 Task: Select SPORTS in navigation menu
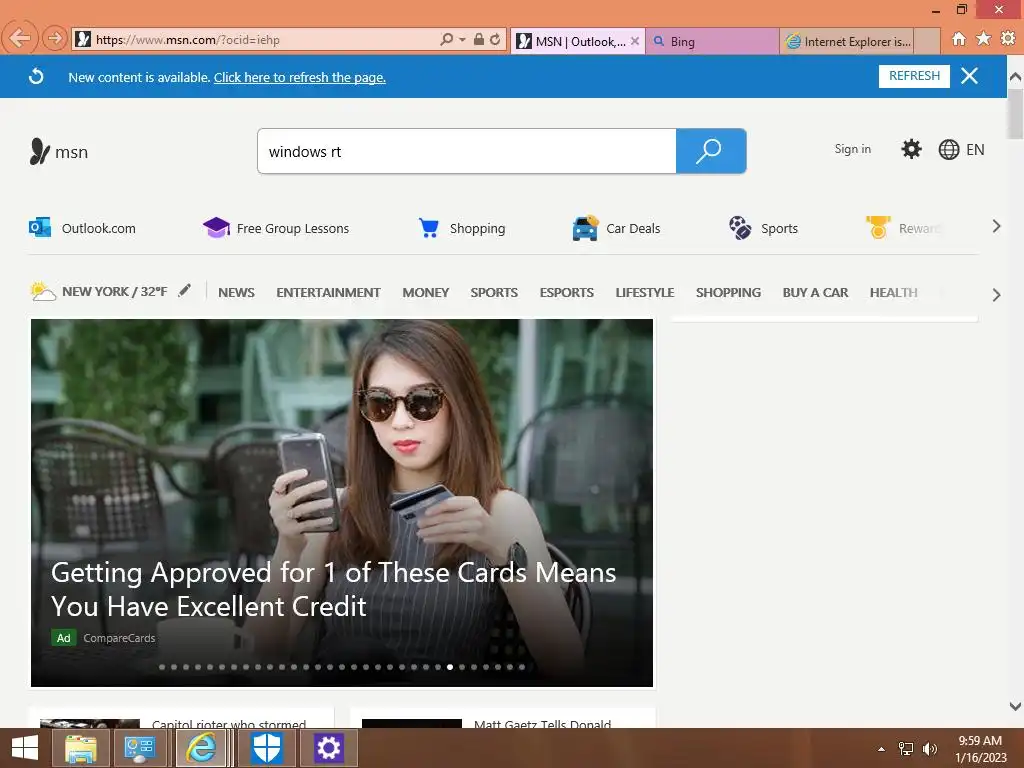coord(494,293)
